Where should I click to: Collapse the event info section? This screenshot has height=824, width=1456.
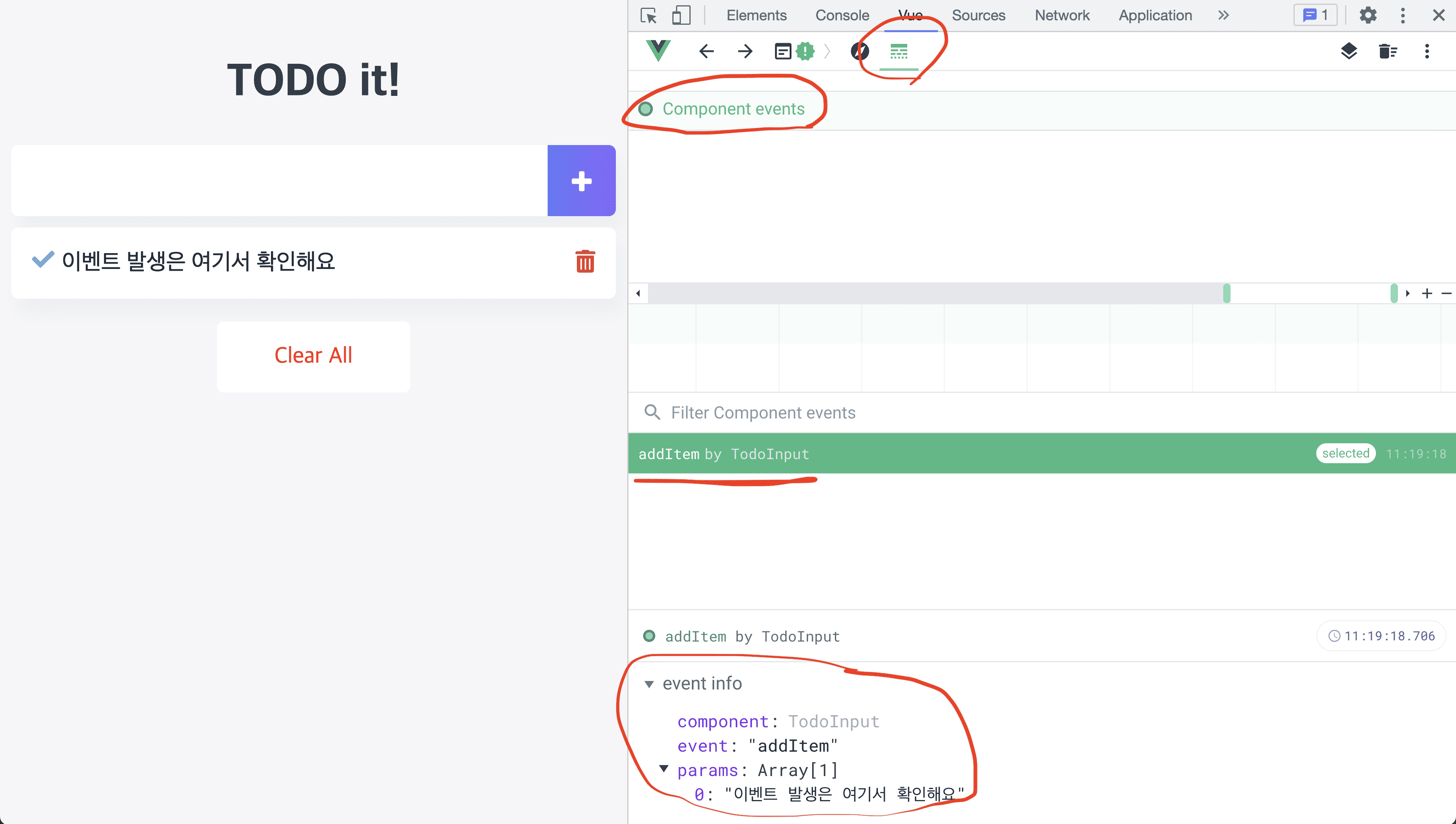(x=649, y=684)
